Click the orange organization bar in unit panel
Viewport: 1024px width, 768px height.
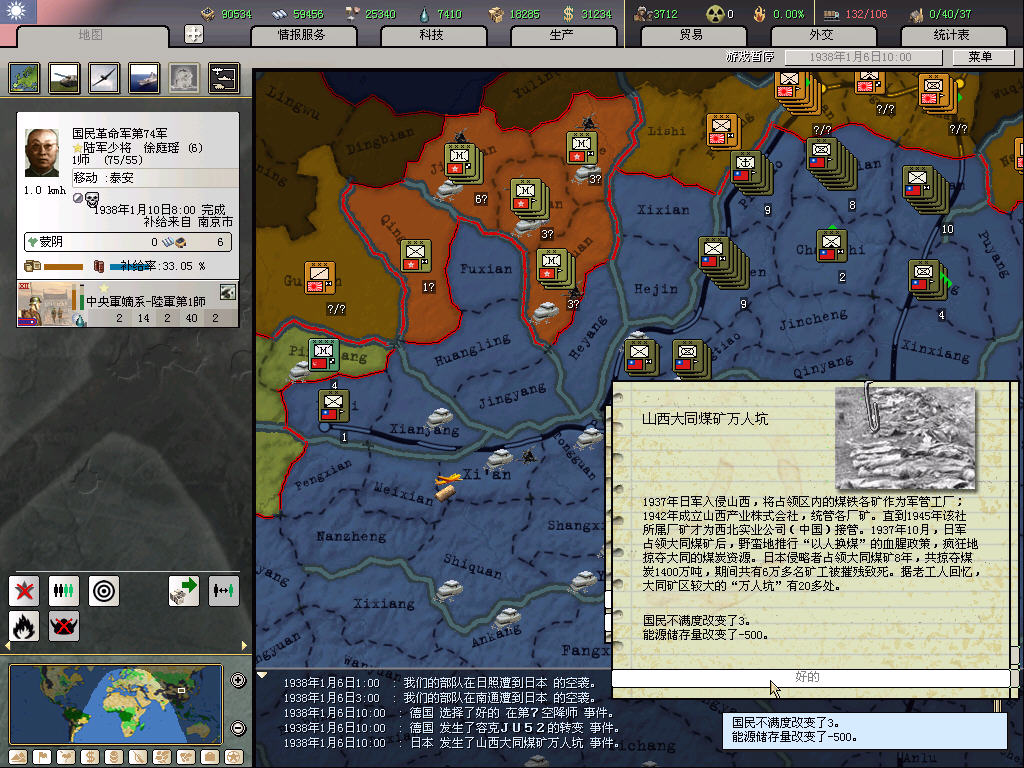click(x=63, y=266)
